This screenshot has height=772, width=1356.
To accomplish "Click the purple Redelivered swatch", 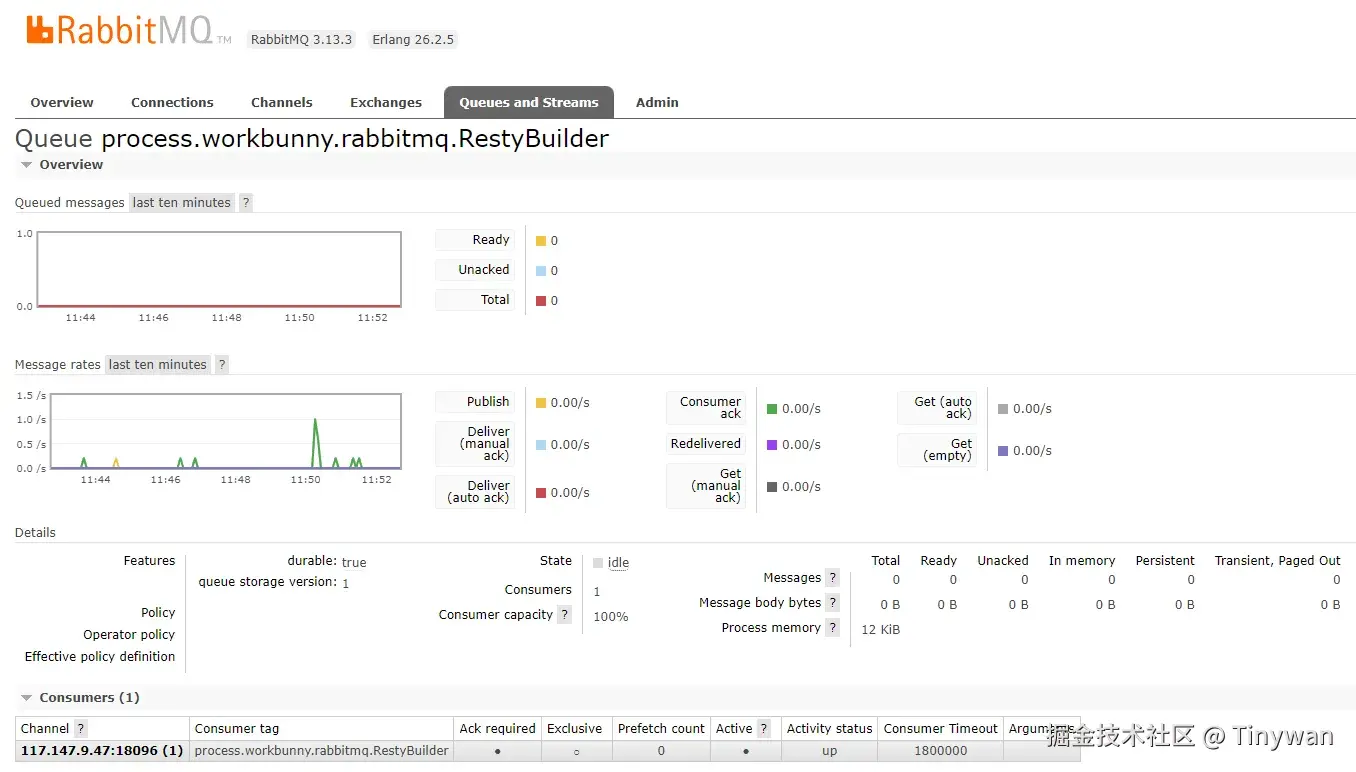I will (772, 445).
